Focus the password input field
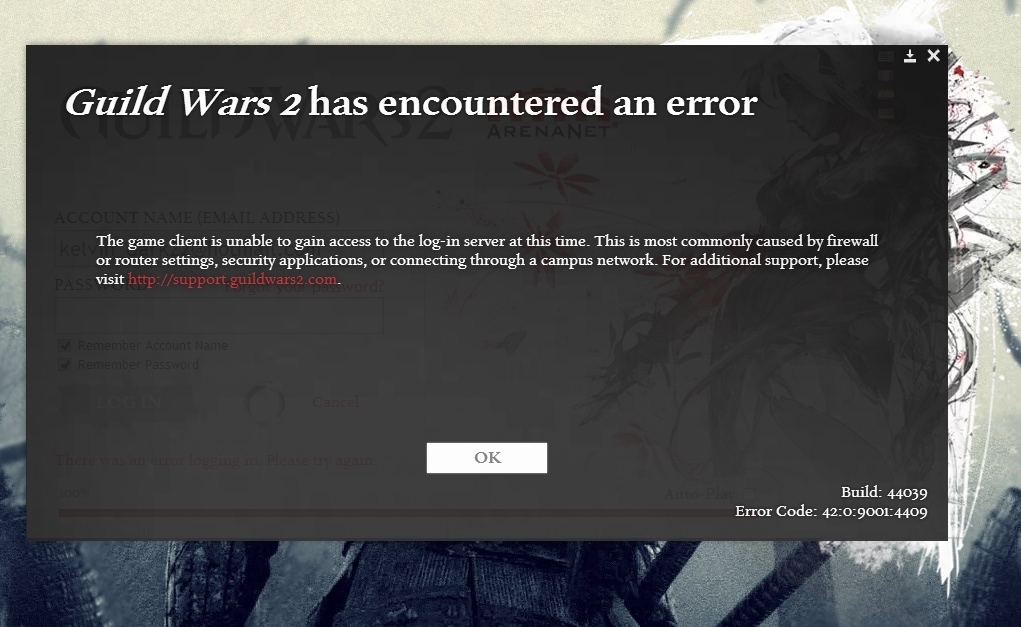Screen dimensions: 1021x627 coord(219,316)
